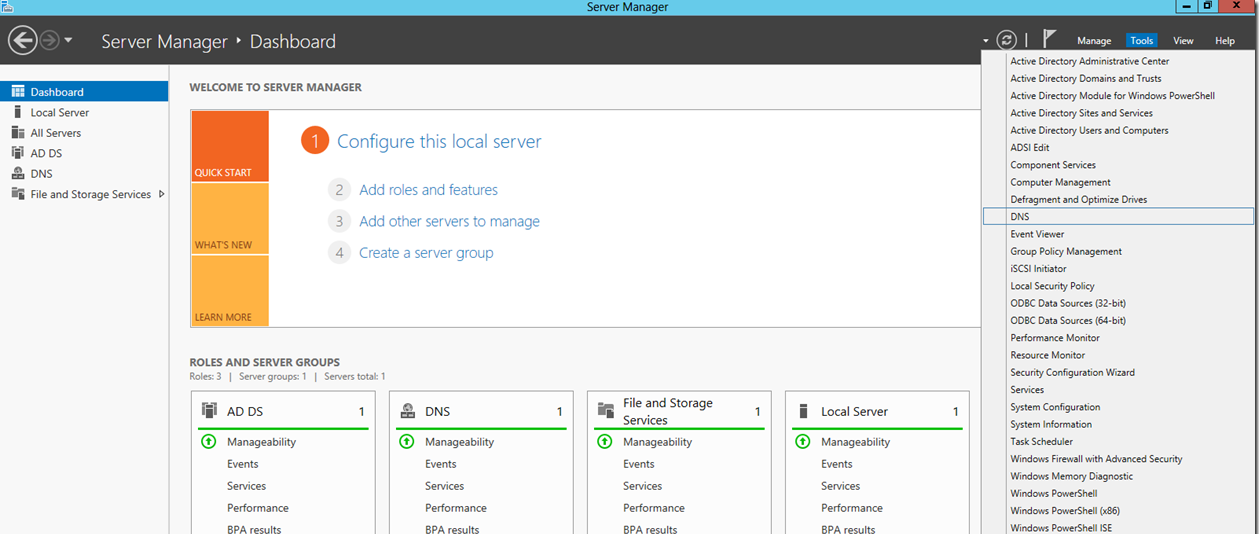The height and width of the screenshot is (534, 1259).
Task: Click the All Servers icon in sidebar
Action: coord(18,133)
